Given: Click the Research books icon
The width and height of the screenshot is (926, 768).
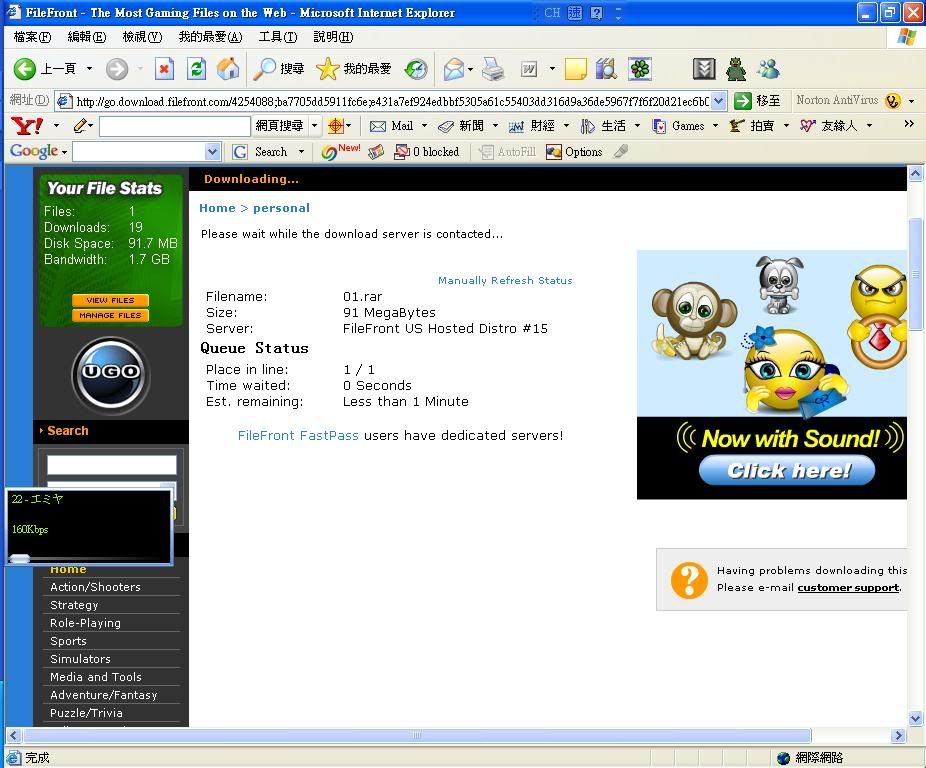Looking at the screenshot, I should [607, 69].
